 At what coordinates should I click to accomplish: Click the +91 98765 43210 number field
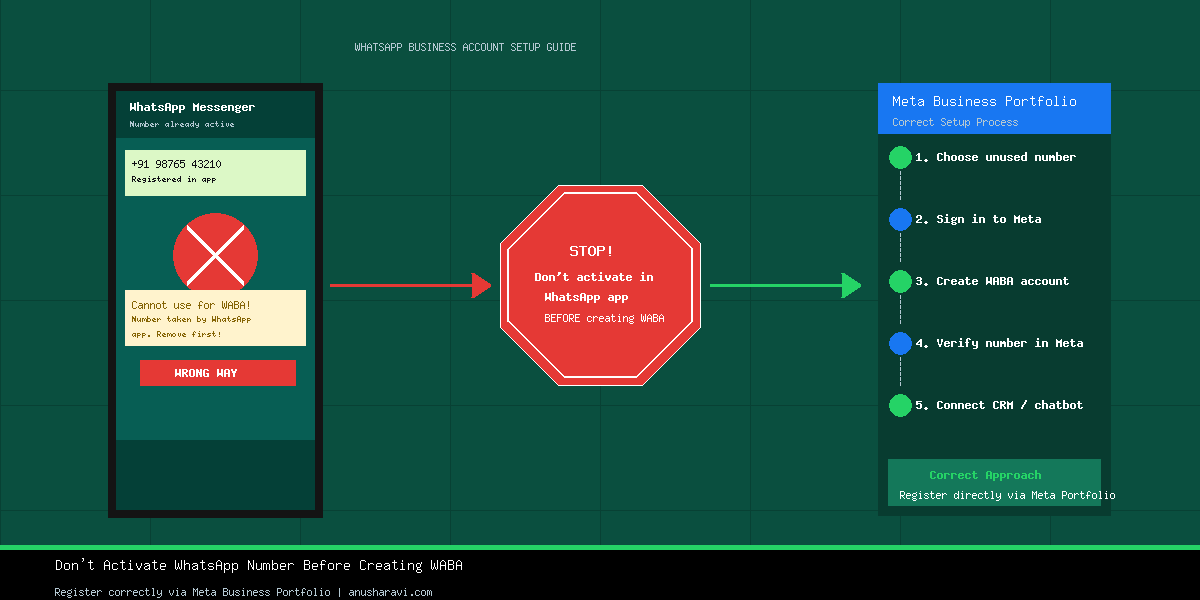[x=215, y=173]
